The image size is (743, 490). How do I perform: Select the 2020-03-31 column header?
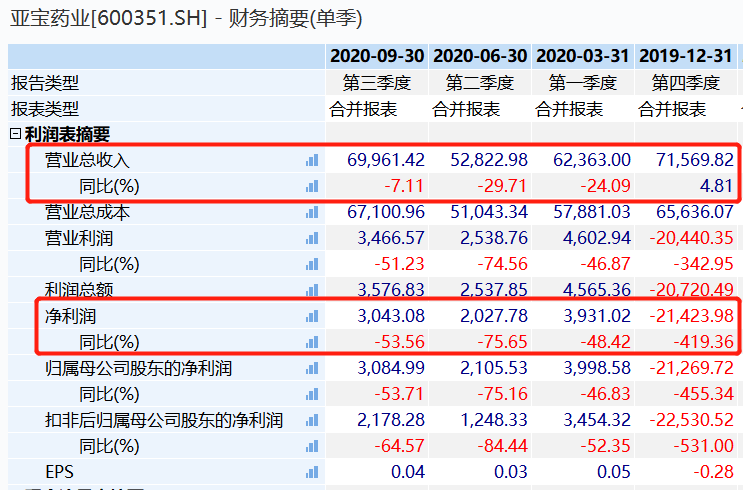coord(583,56)
